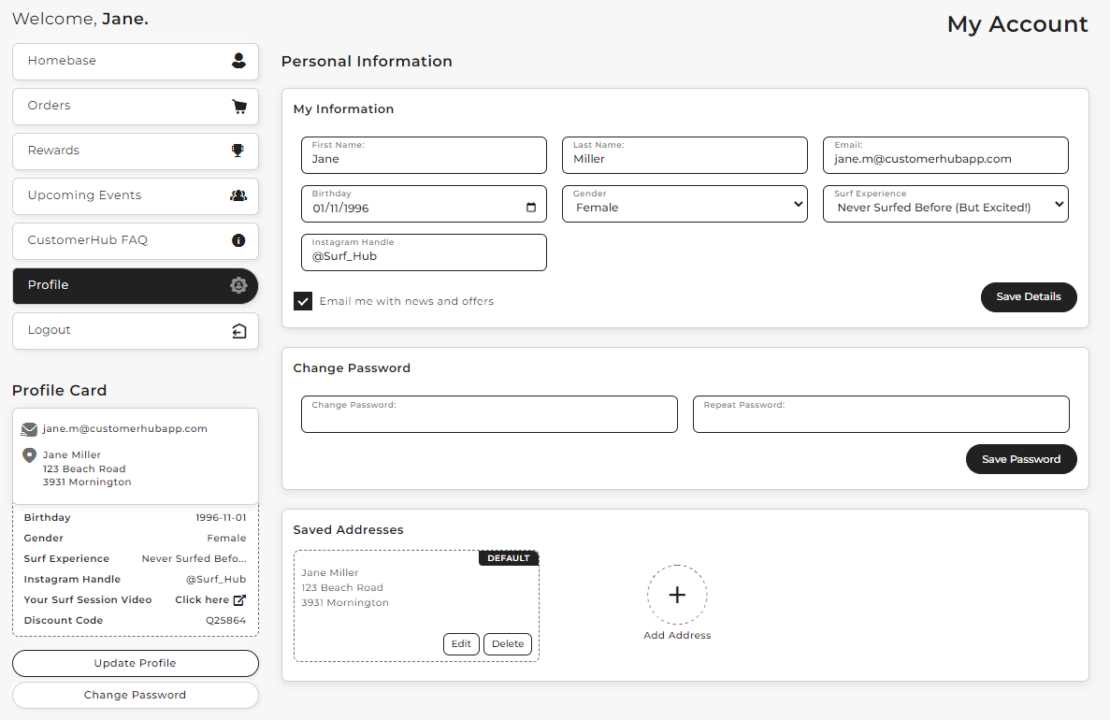The width and height of the screenshot is (1110, 720).
Task: Click the Rewards trophy icon
Action: point(238,151)
